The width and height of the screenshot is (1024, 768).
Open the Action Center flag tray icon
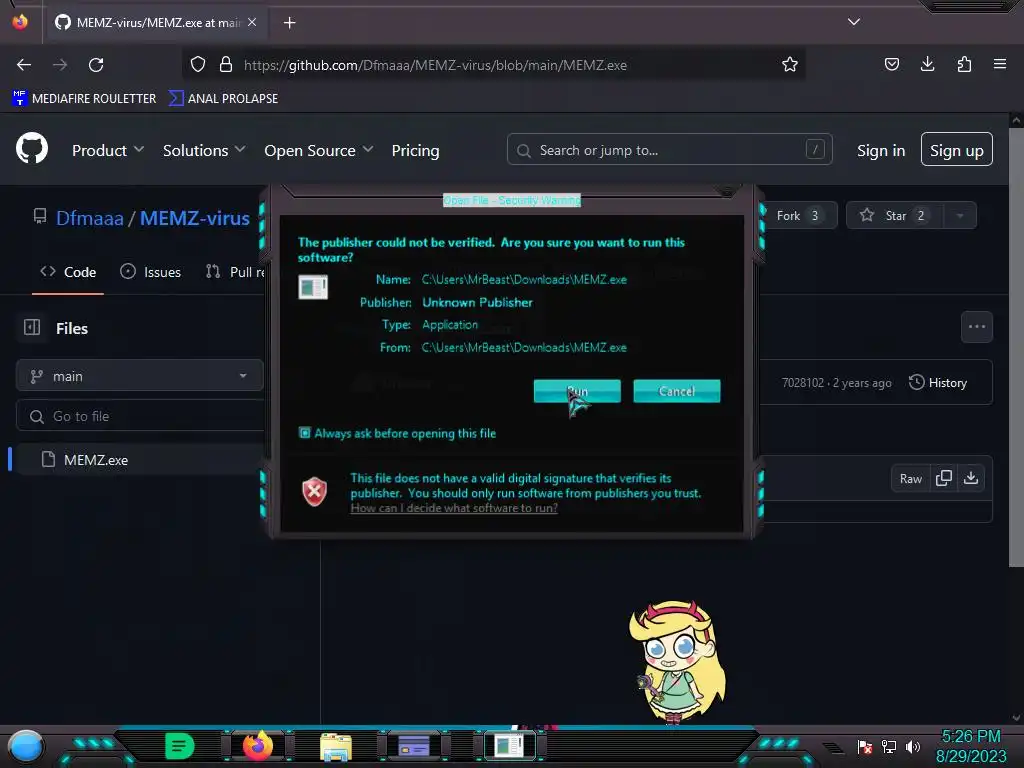865,746
